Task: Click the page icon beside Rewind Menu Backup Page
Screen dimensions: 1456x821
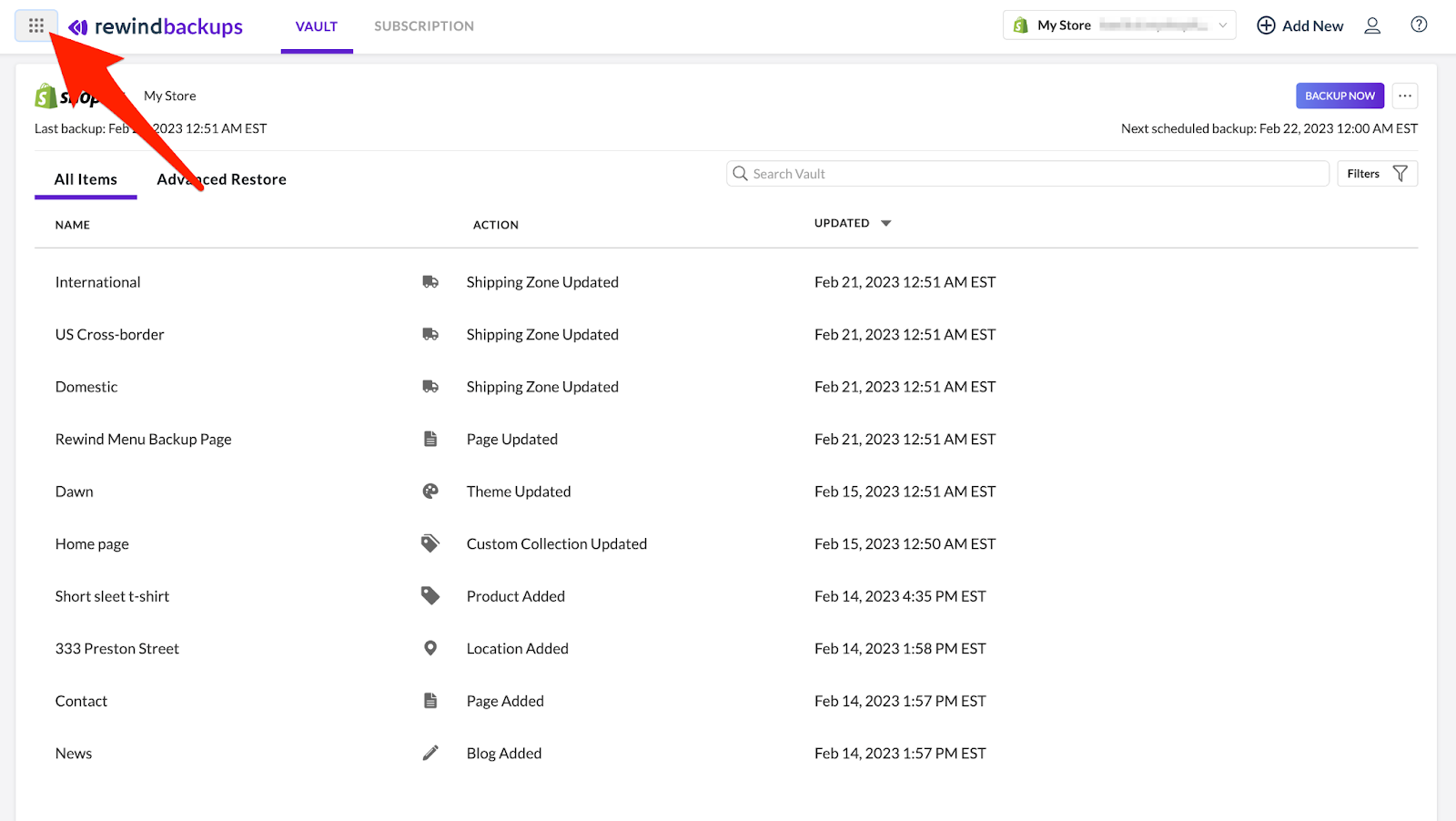Action: click(x=430, y=439)
